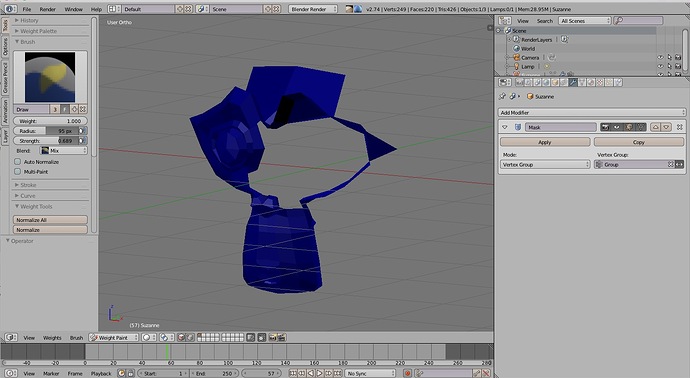Open the All Scenes outliner display dropdown
Image resolution: width=690 pixels, height=378 pixels.
[585, 21]
